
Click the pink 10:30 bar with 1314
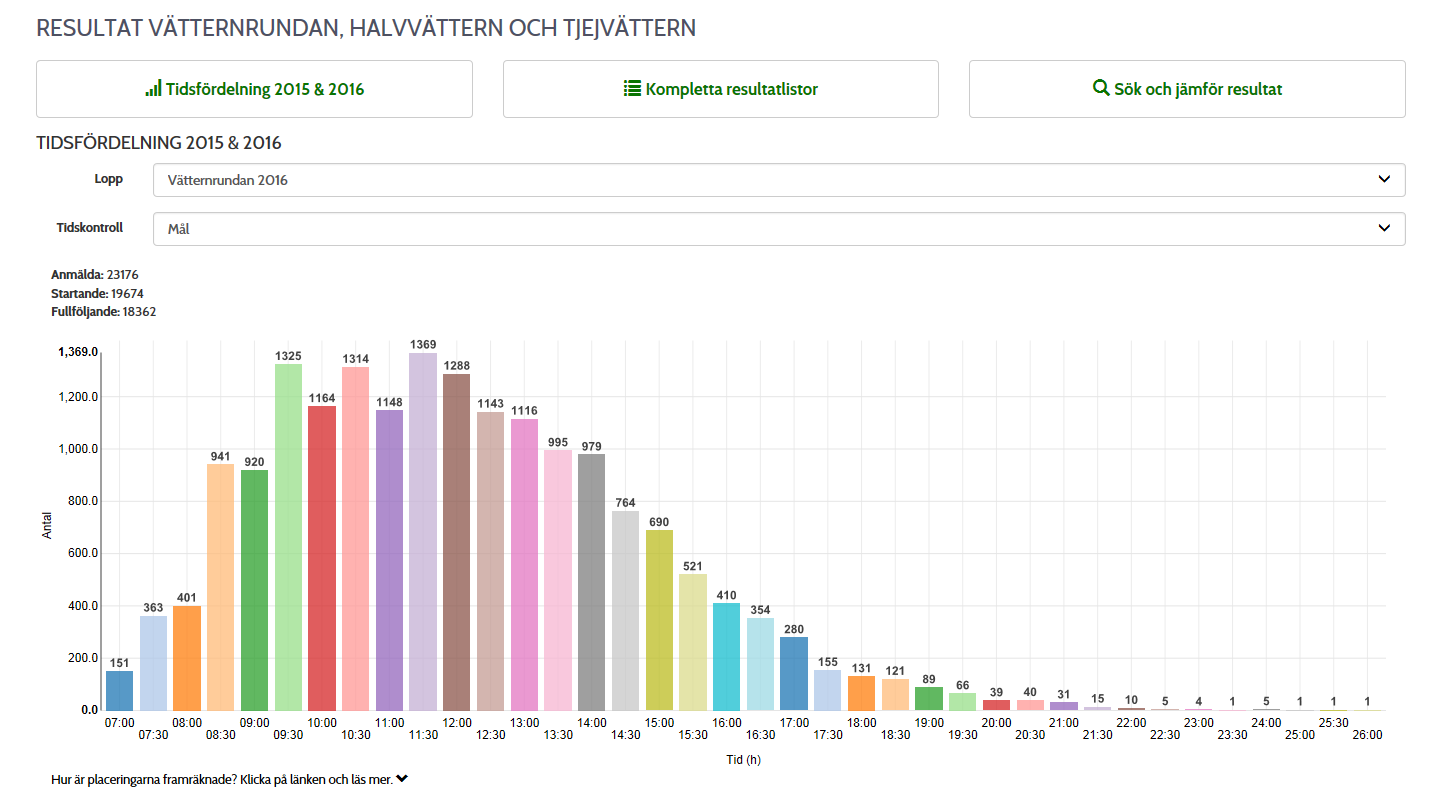(355, 539)
